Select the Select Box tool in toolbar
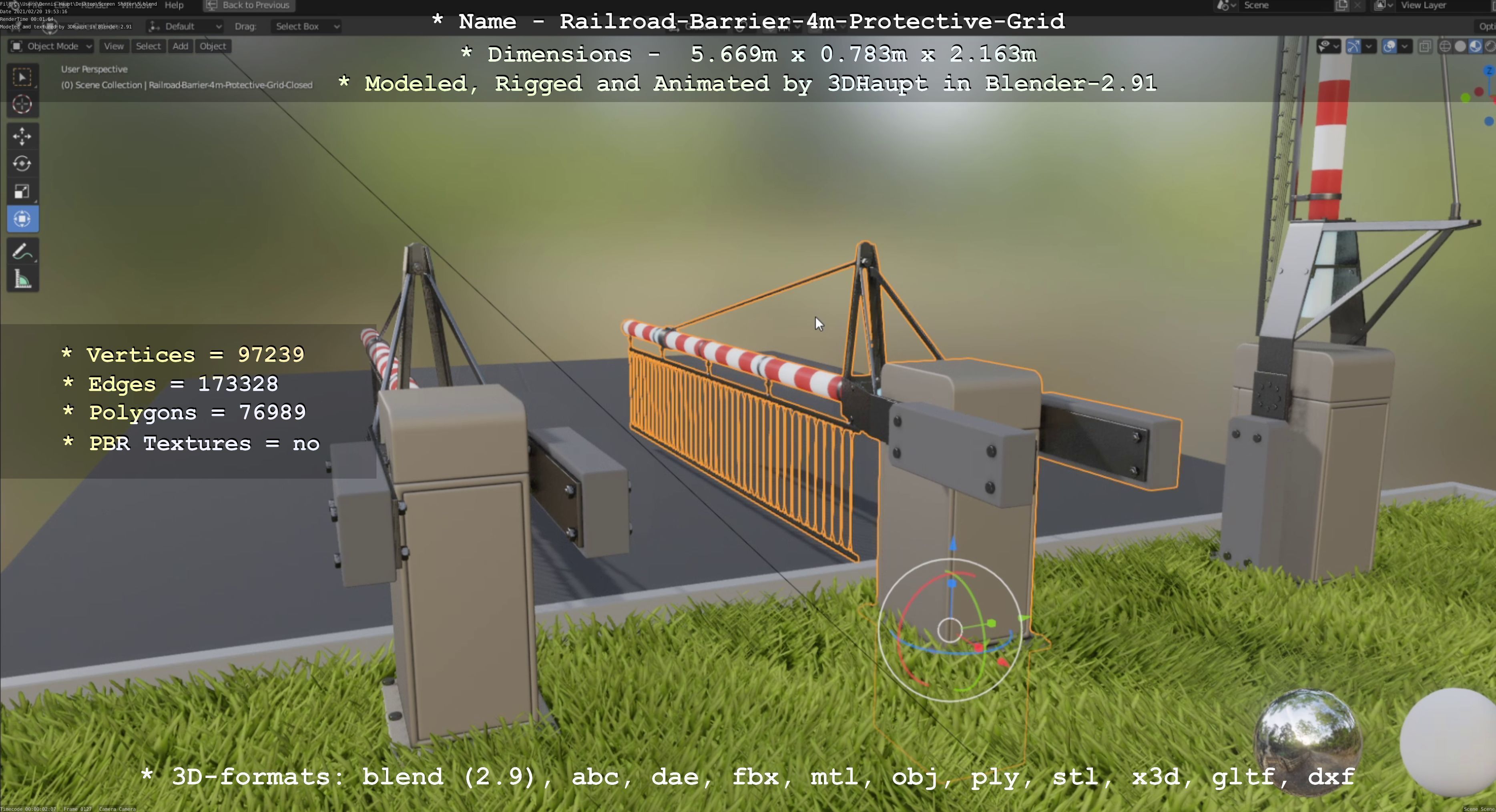Image resolution: width=1496 pixels, height=812 pixels. pos(23,77)
